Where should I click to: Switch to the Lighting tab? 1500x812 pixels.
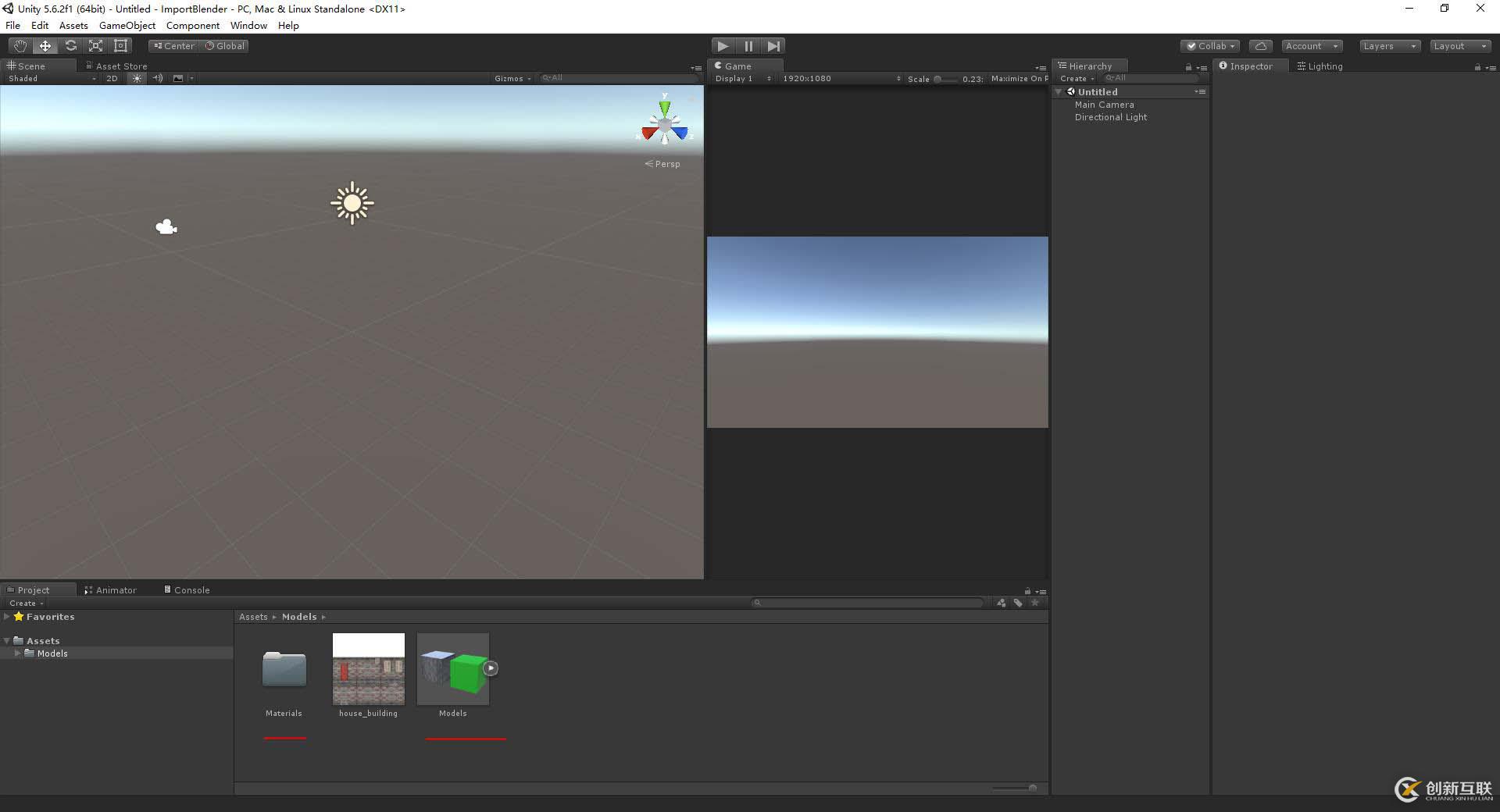[x=1320, y=66]
